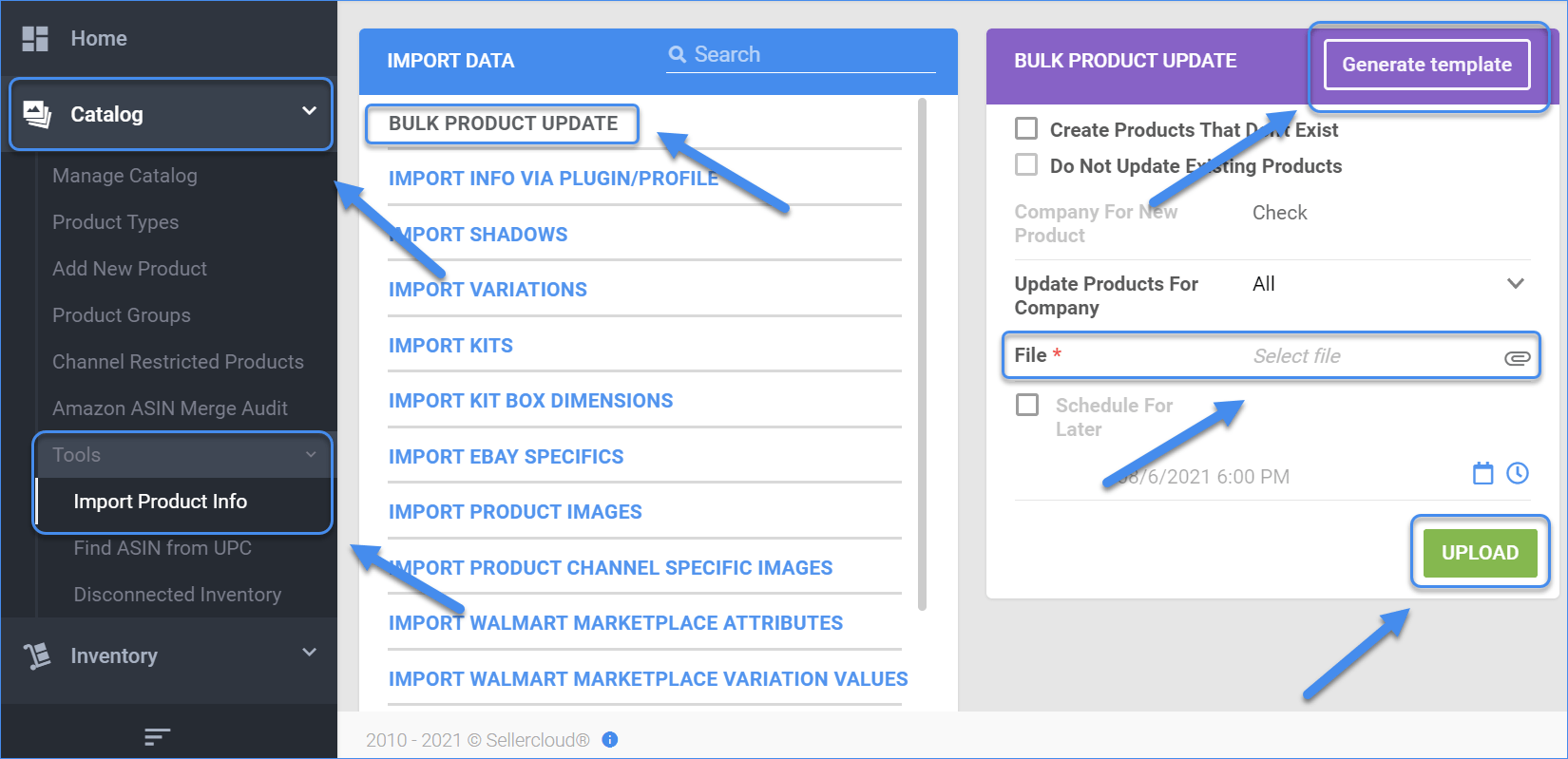This screenshot has width=1568, height=759.
Task: Open the Update Products For Company dropdown
Action: tap(1389, 284)
